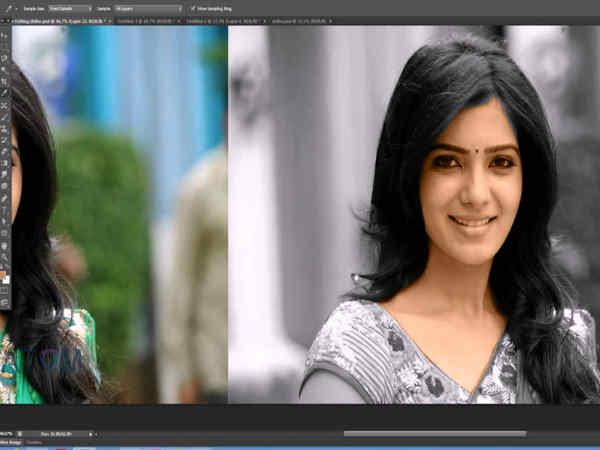Open the Mini Bridge panel tab
The image size is (600, 450).
click(x=10, y=442)
